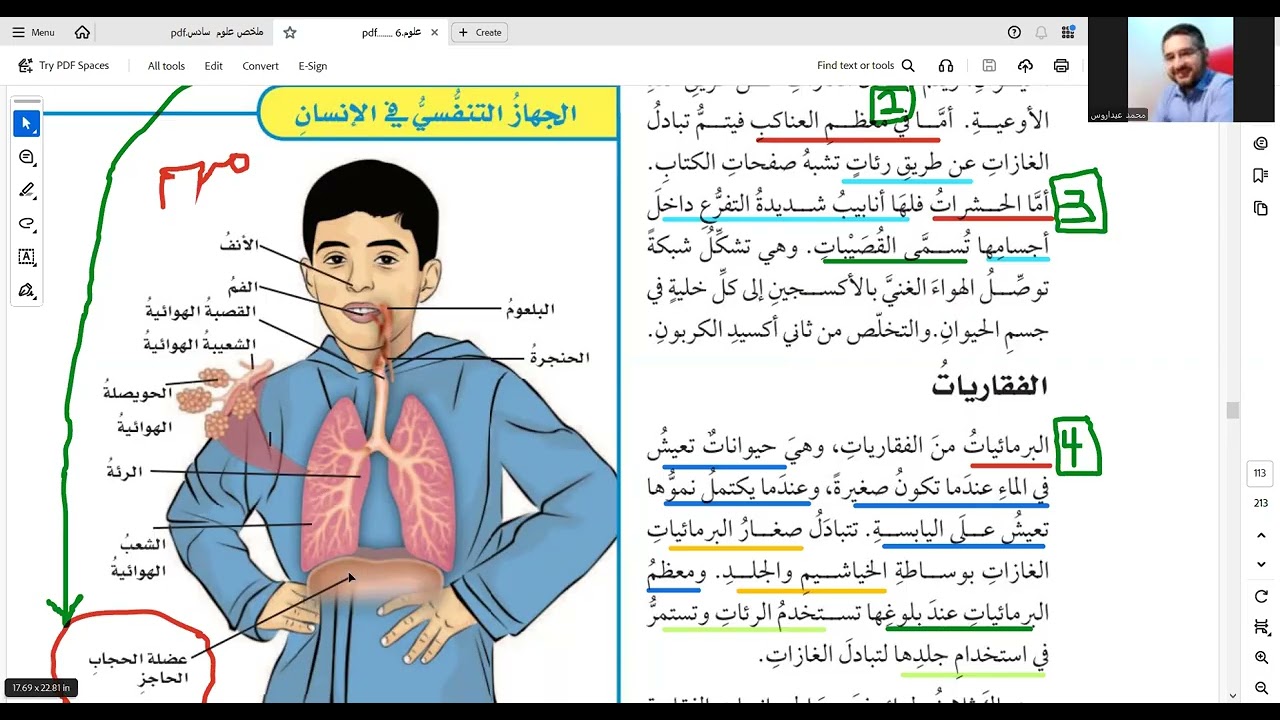Click the upload to cloud icon
This screenshot has height=720, width=1280.
click(x=1025, y=66)
